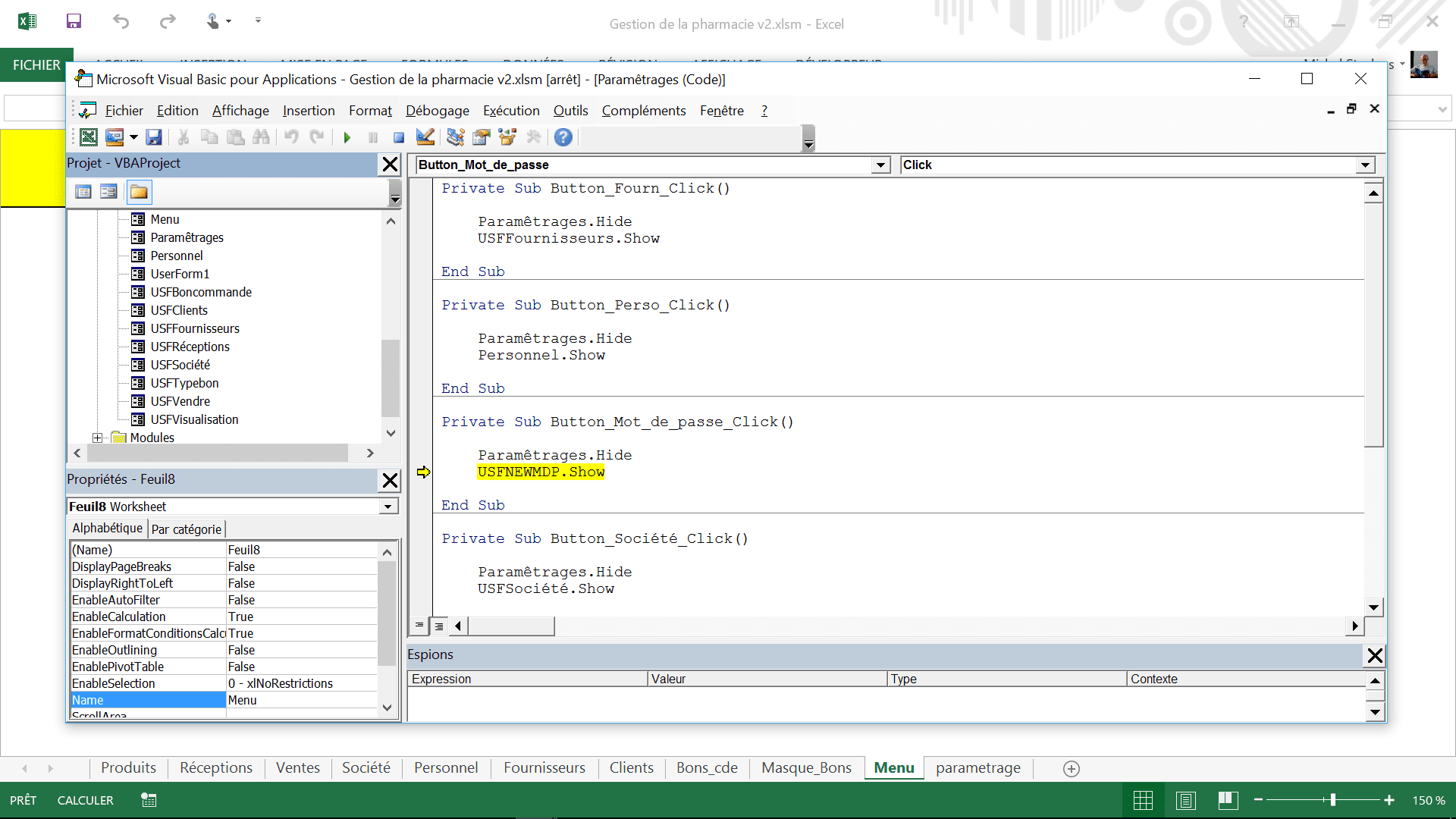Click View Object icon in Project panel
The image size is (1456, 819).
pos(109,192)
